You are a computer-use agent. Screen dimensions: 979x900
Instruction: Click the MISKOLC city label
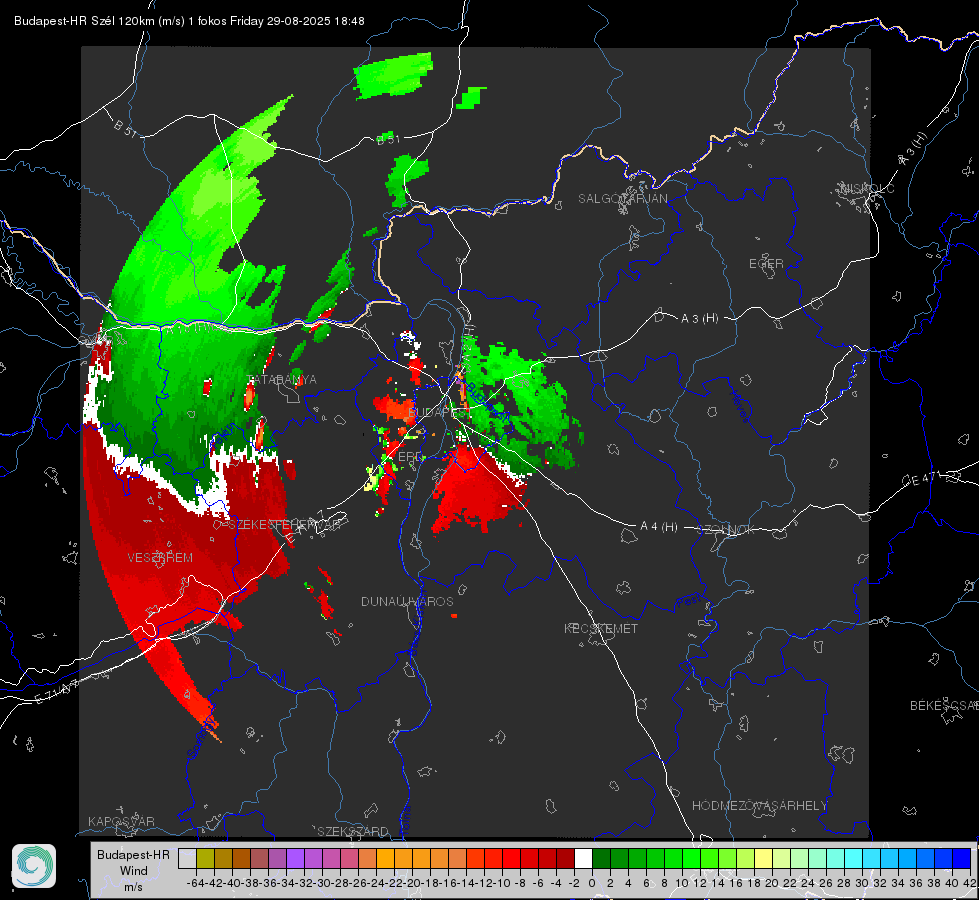tap(867, 188)
